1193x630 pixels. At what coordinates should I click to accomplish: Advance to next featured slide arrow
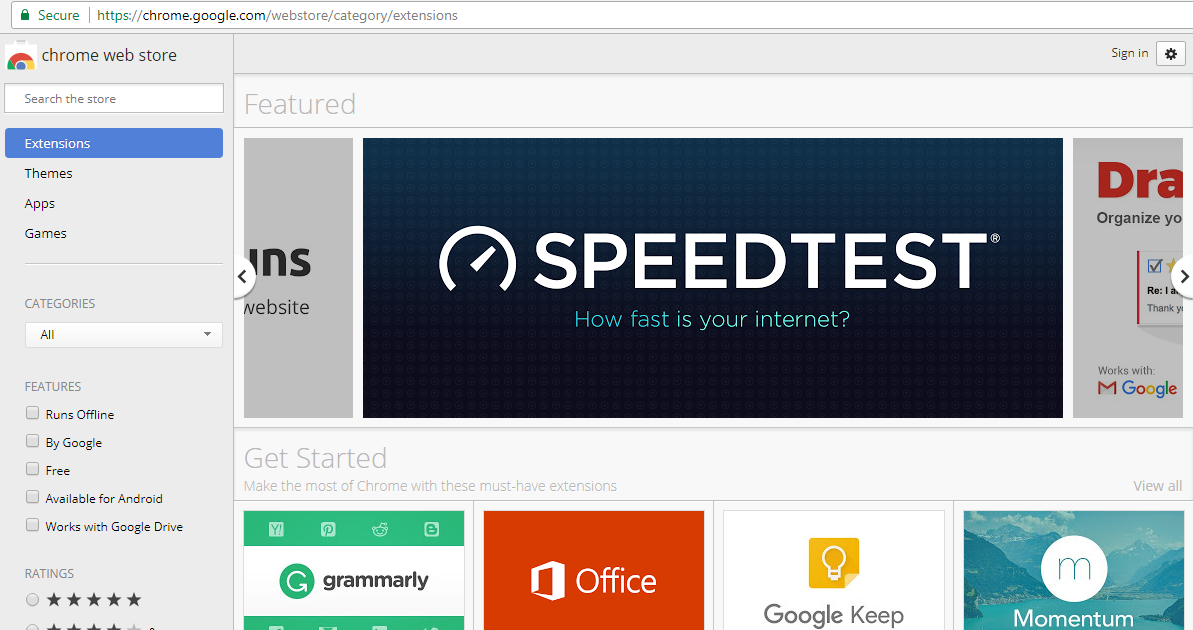pyautogui.click(x=1183, y=277)
